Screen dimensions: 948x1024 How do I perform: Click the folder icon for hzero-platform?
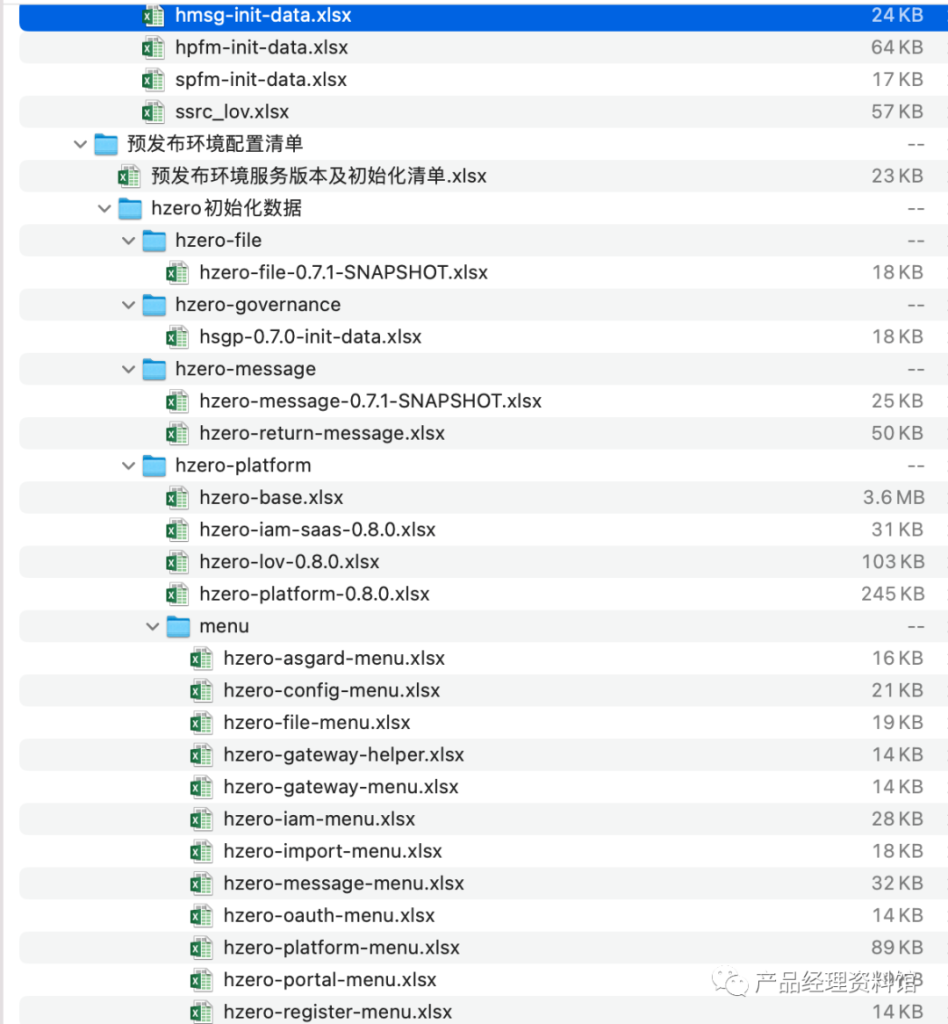tap(154, 466)
